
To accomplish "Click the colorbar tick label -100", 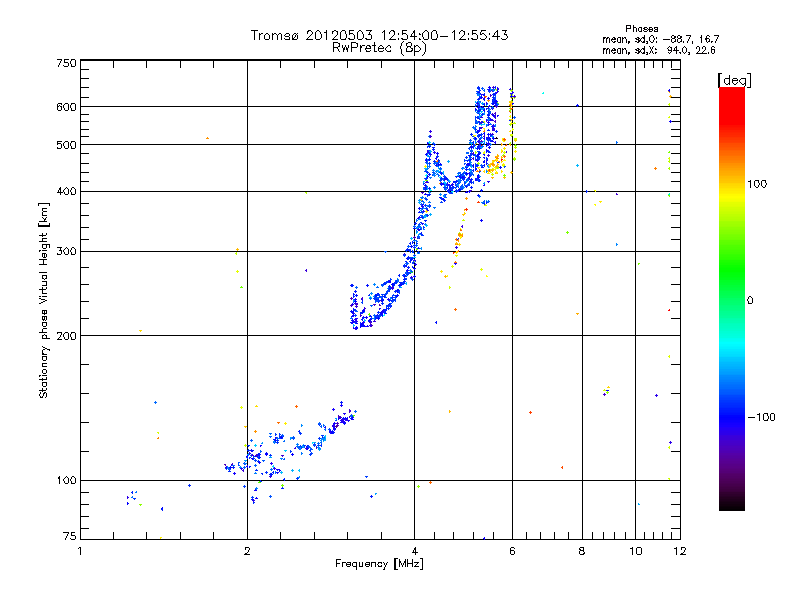I will [761, 417].
